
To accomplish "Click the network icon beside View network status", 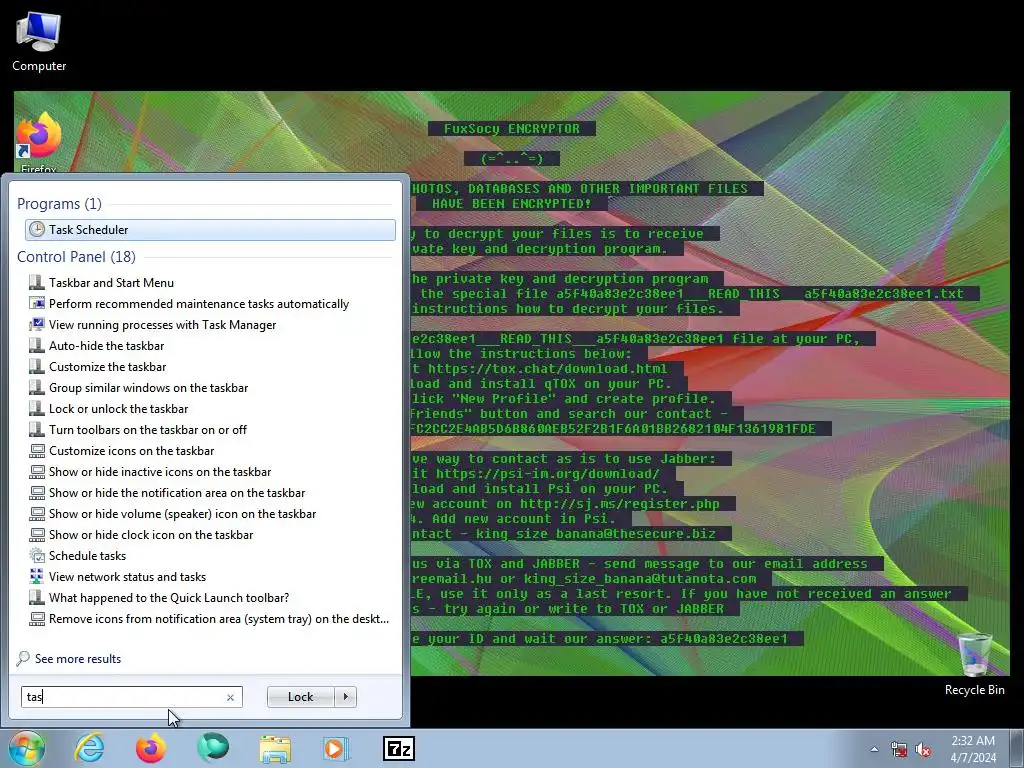I will point(37,576).
